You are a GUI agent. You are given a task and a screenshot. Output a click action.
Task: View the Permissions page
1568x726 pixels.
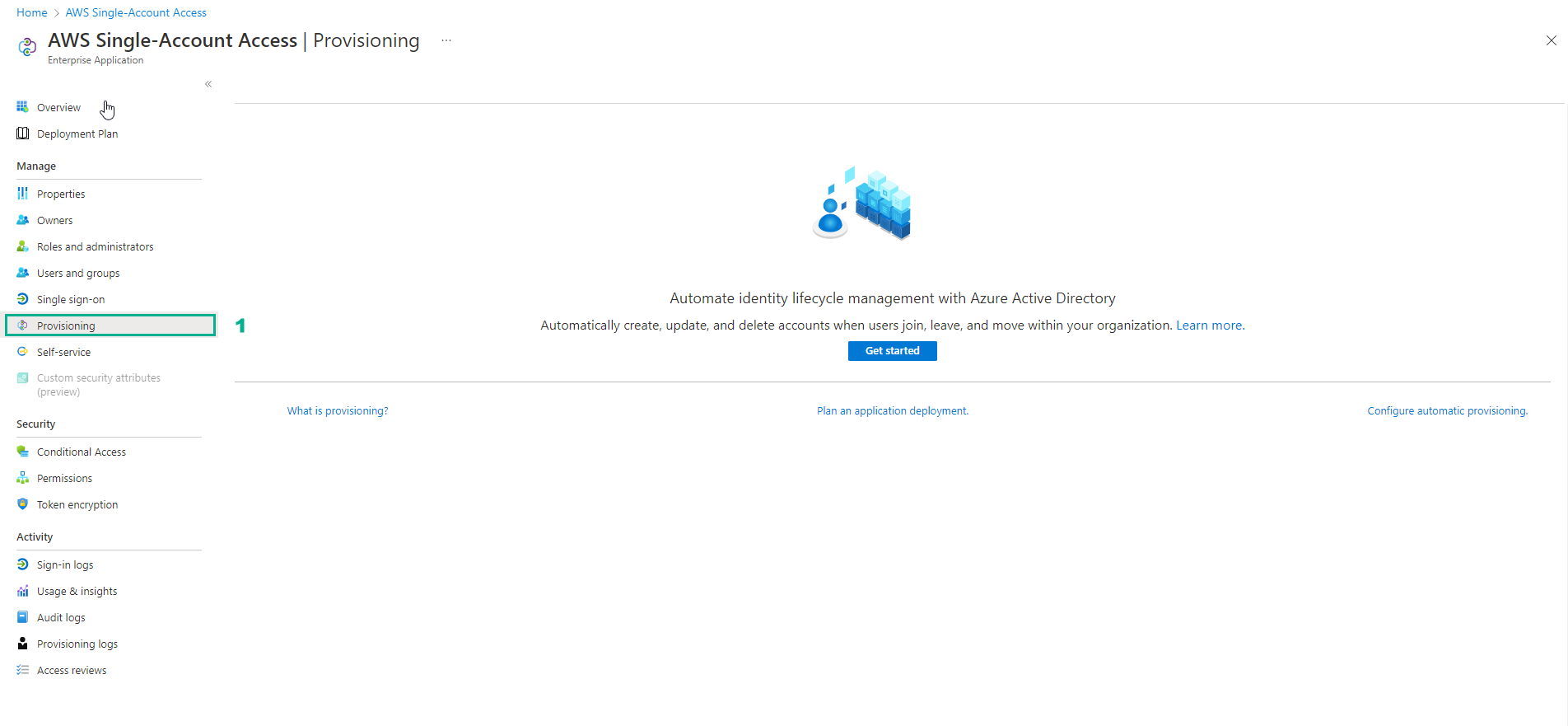pyautogui.click(x=64, y=479)
